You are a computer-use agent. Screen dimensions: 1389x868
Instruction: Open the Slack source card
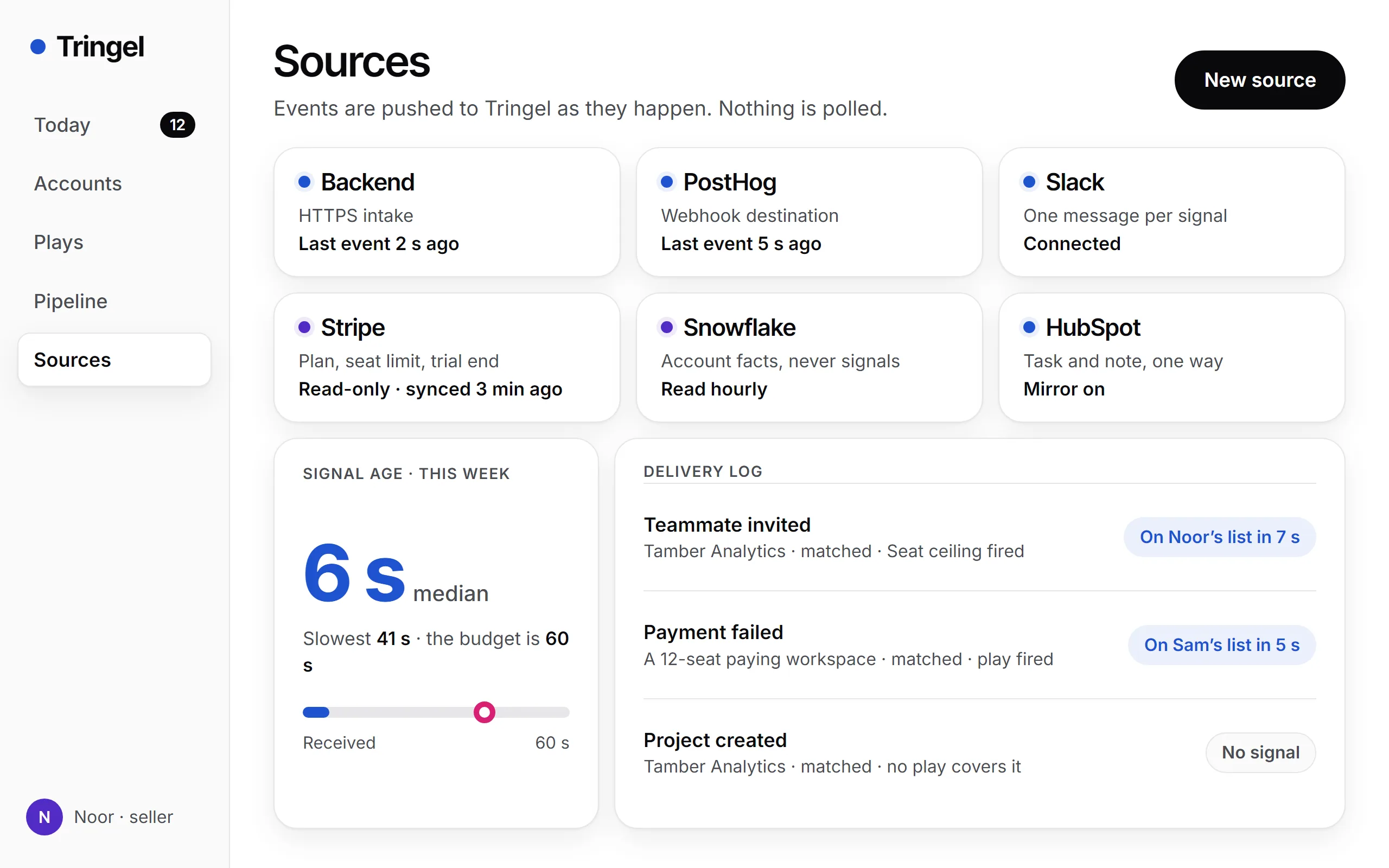[1171, 212]
